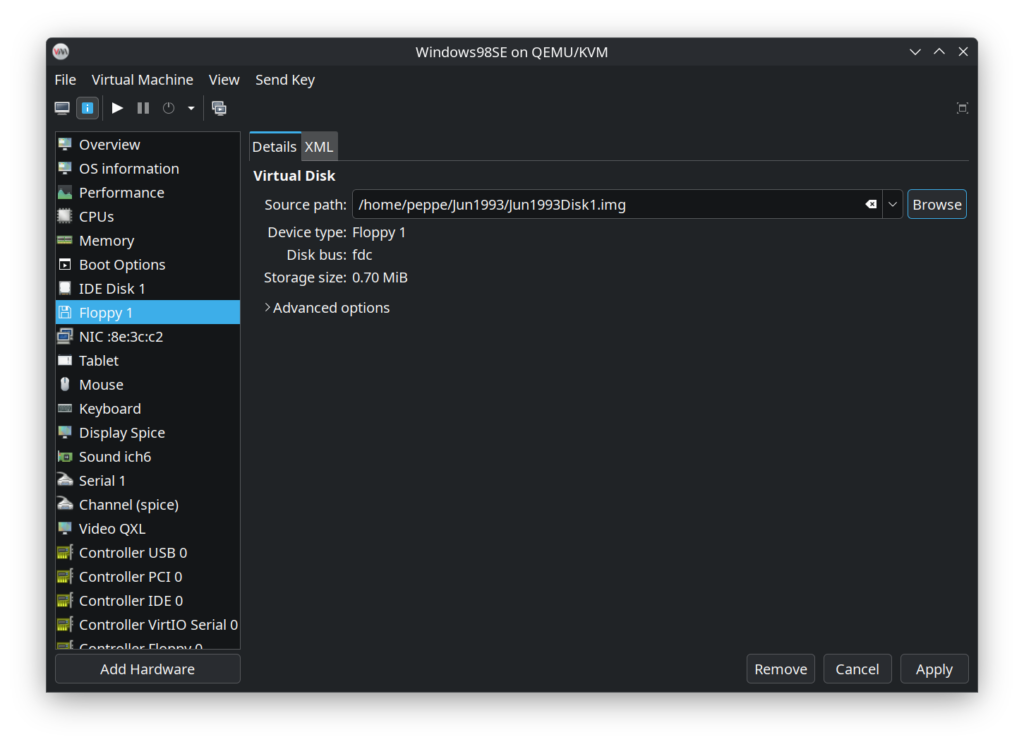Start the virtual machine with the play icon
This screenshot has height=747, width=1024.
coord(117,107)
